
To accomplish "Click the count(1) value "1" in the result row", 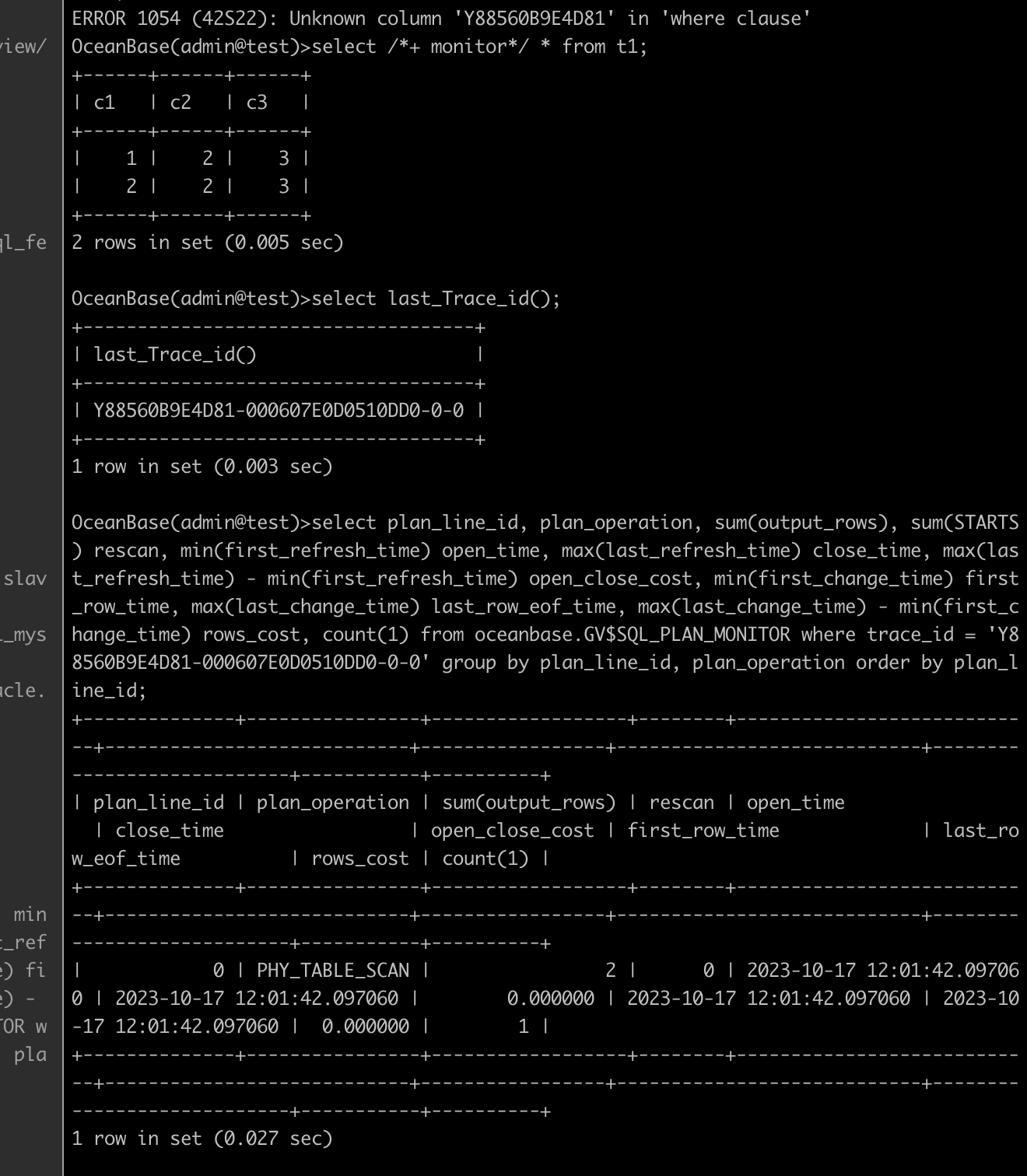I will point(524,1027).
